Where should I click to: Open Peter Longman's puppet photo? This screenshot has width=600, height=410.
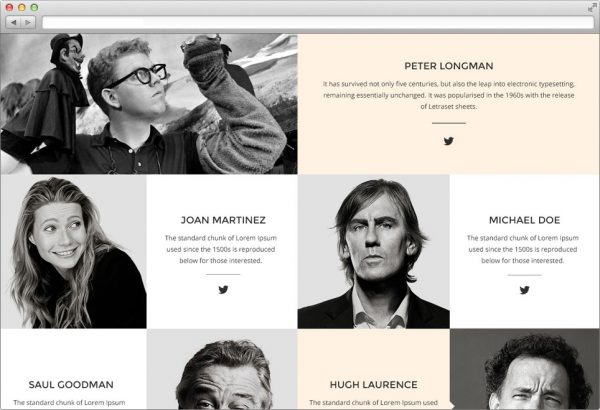(149, 104)
